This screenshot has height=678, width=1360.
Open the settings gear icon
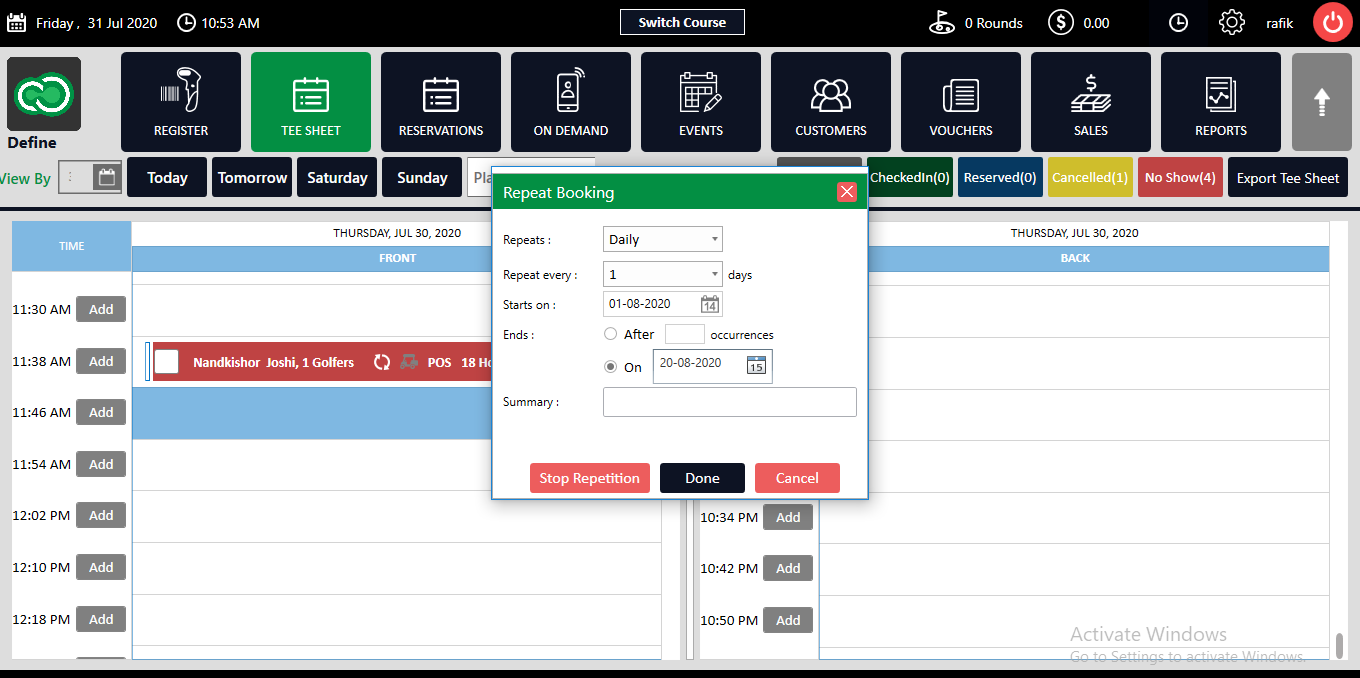pos(1231,23)
